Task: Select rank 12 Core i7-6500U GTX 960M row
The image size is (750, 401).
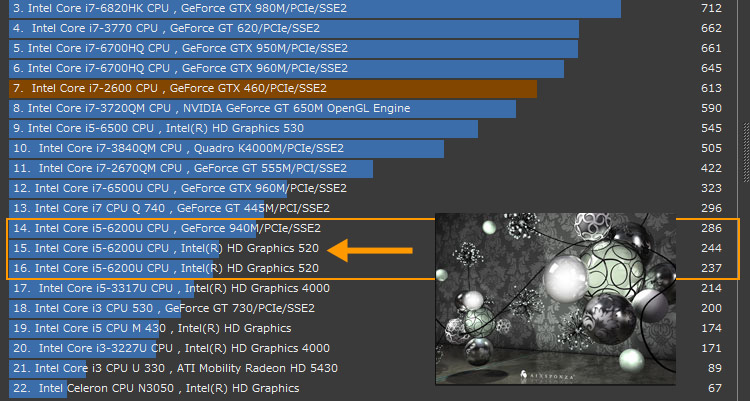Action: (180, 188)
